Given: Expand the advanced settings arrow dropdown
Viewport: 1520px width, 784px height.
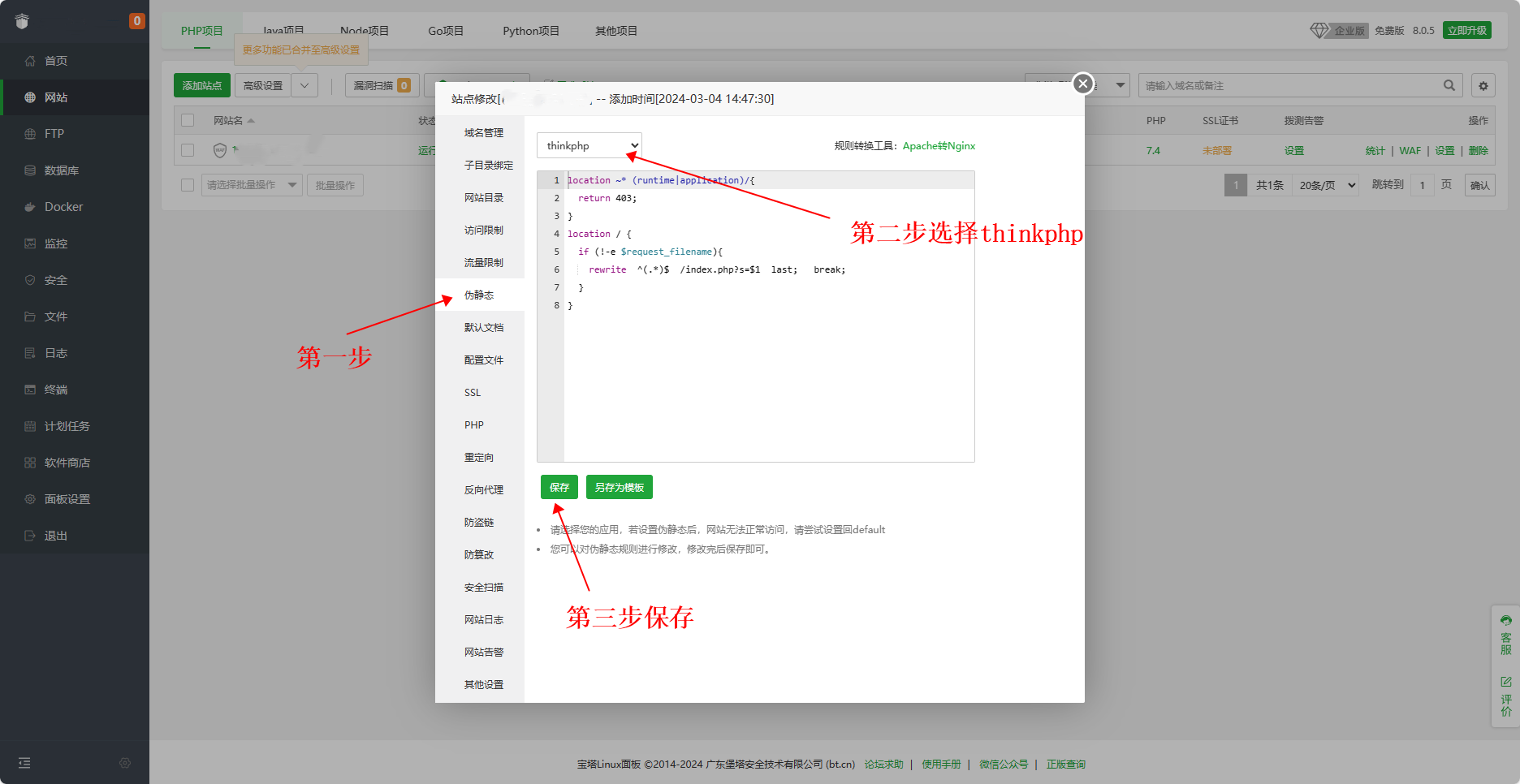Looking at the screenshot, I should click(x=304, y=85).
